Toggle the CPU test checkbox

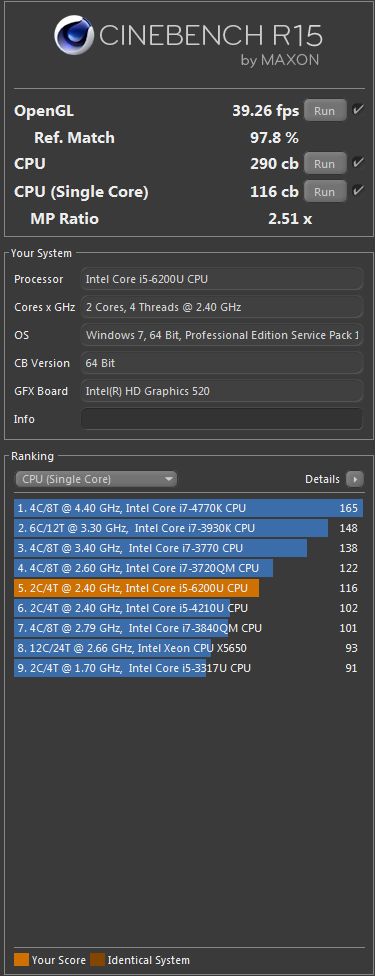358,163
